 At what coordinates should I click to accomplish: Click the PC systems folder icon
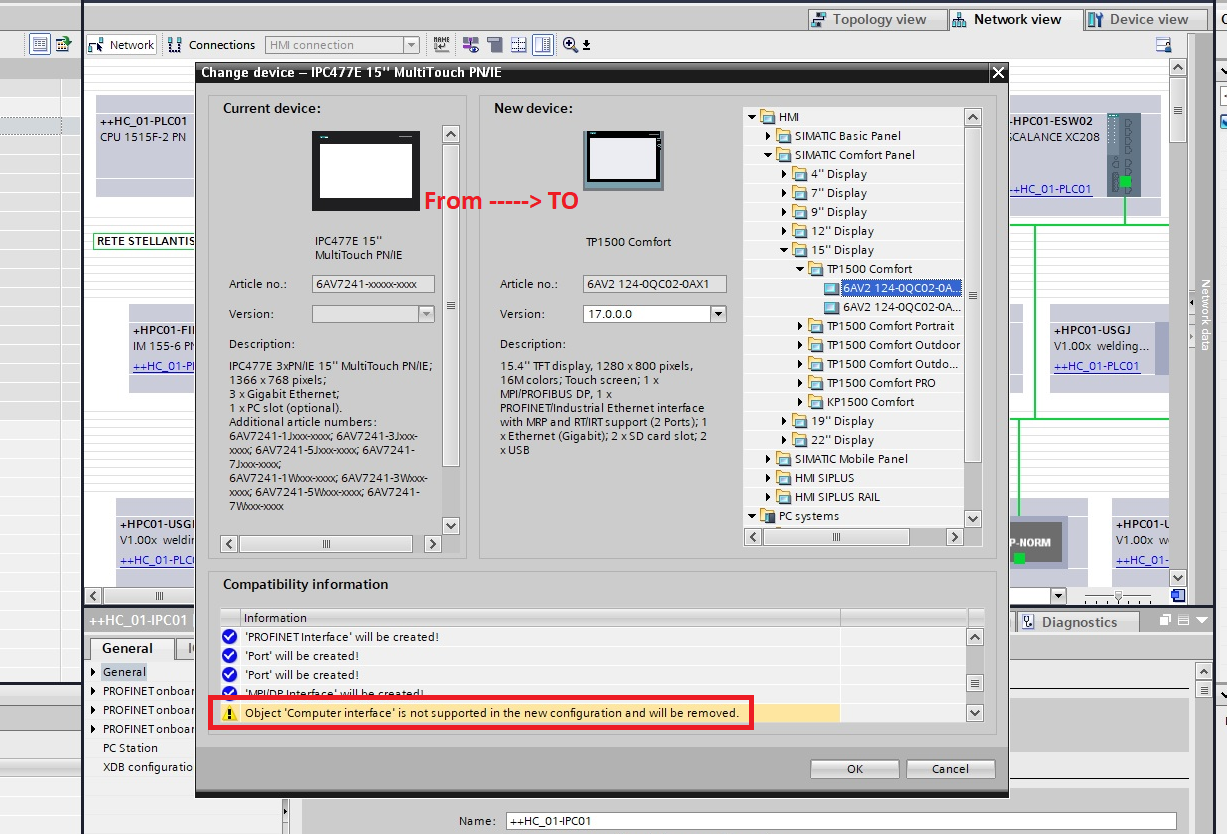click(x=768, y=516)
